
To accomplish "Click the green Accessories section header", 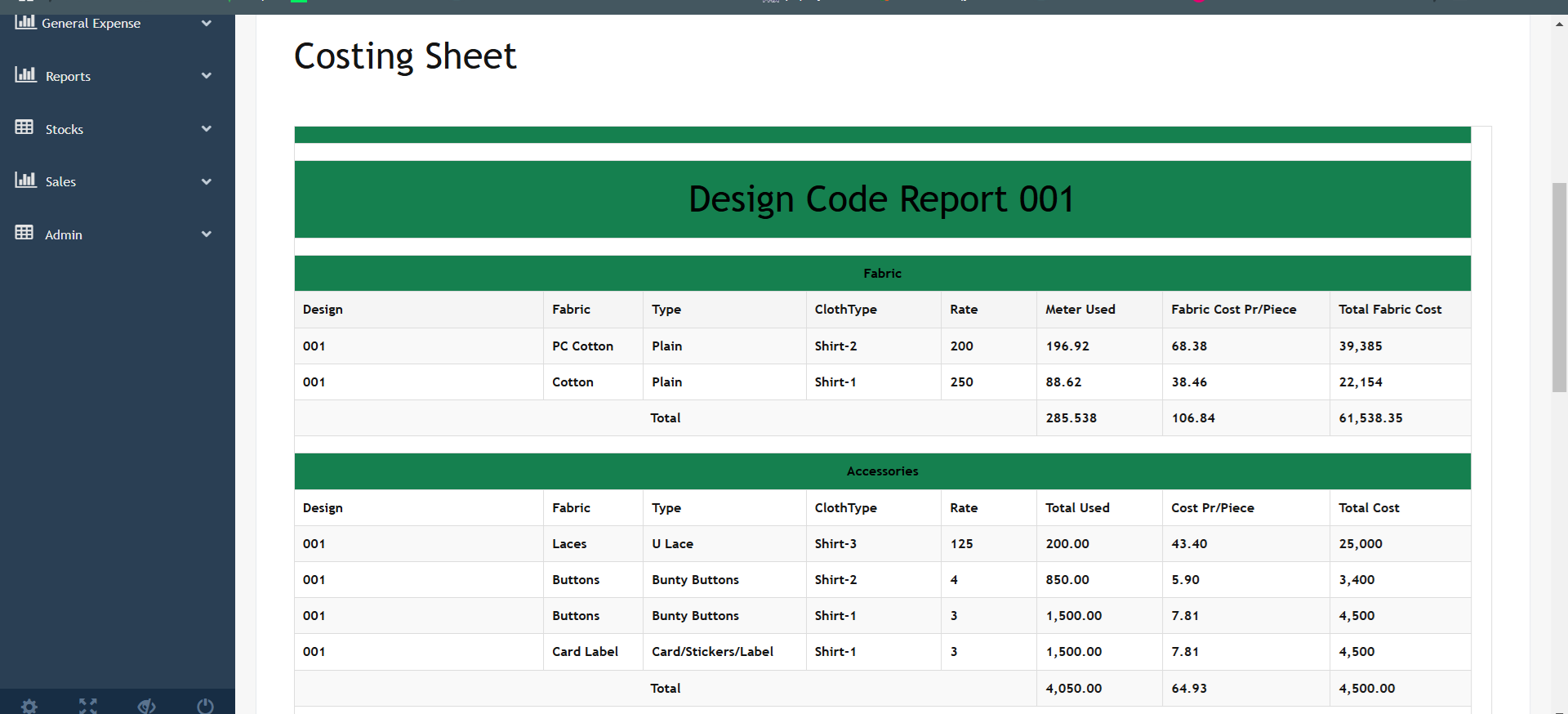I will (x=882, y=471).
